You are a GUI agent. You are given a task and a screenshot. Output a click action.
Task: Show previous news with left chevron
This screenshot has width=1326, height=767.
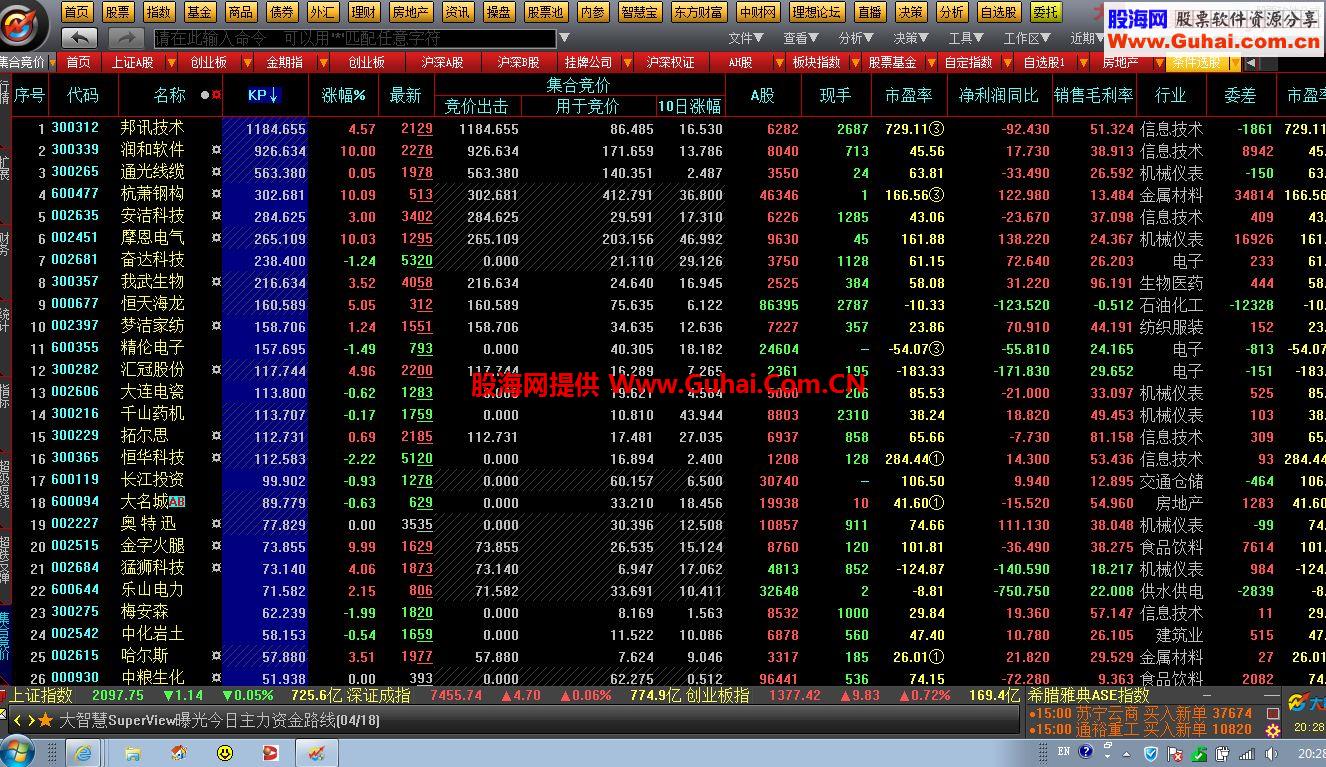coord(17,720)
